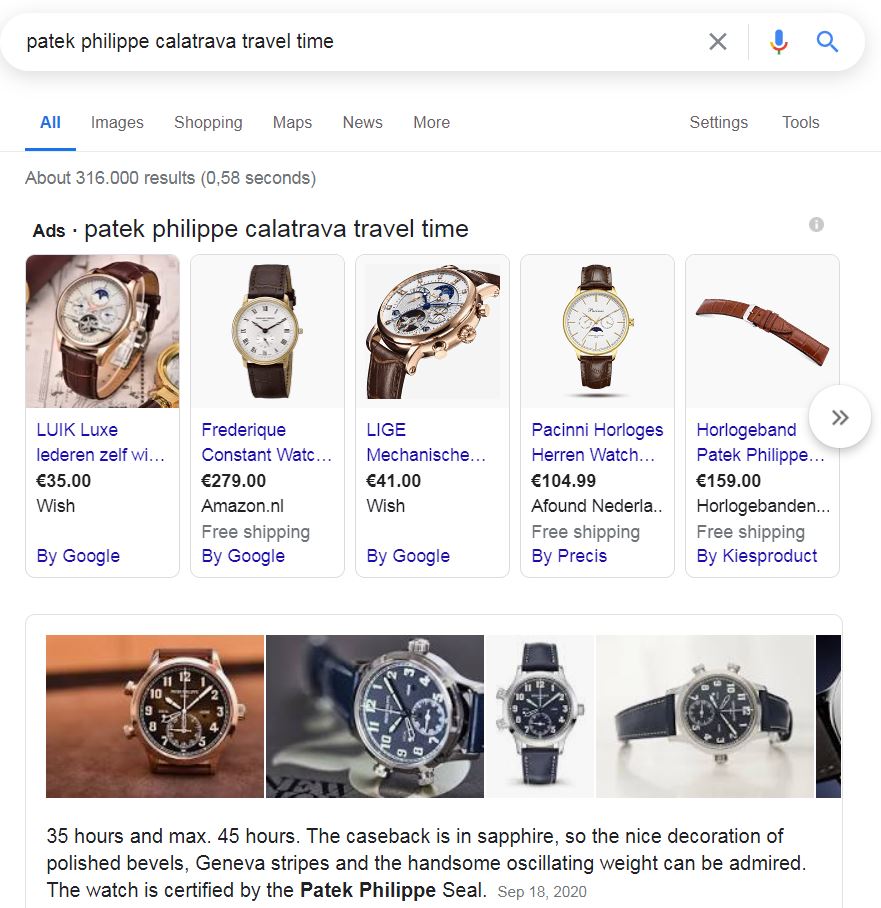Open the LUIK Luxe watch ad link
This screenshot has width=881, height=908.
101,442
